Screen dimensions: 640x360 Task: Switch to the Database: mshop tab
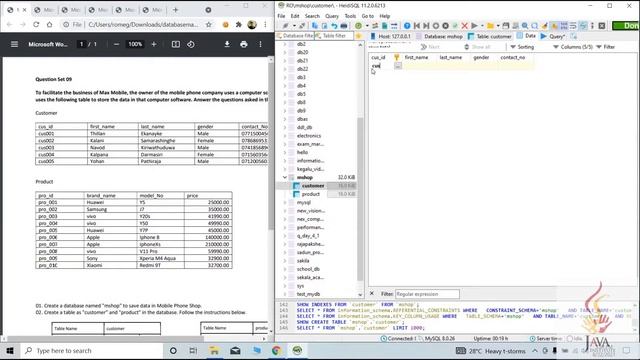[x=440, y=36]
